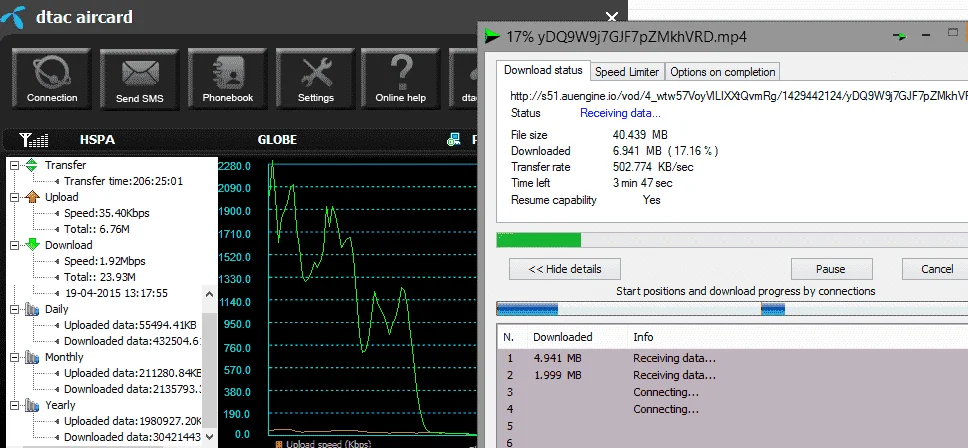968x448 pixels.
Task: Select connection row 4
Action: (733, 409)
